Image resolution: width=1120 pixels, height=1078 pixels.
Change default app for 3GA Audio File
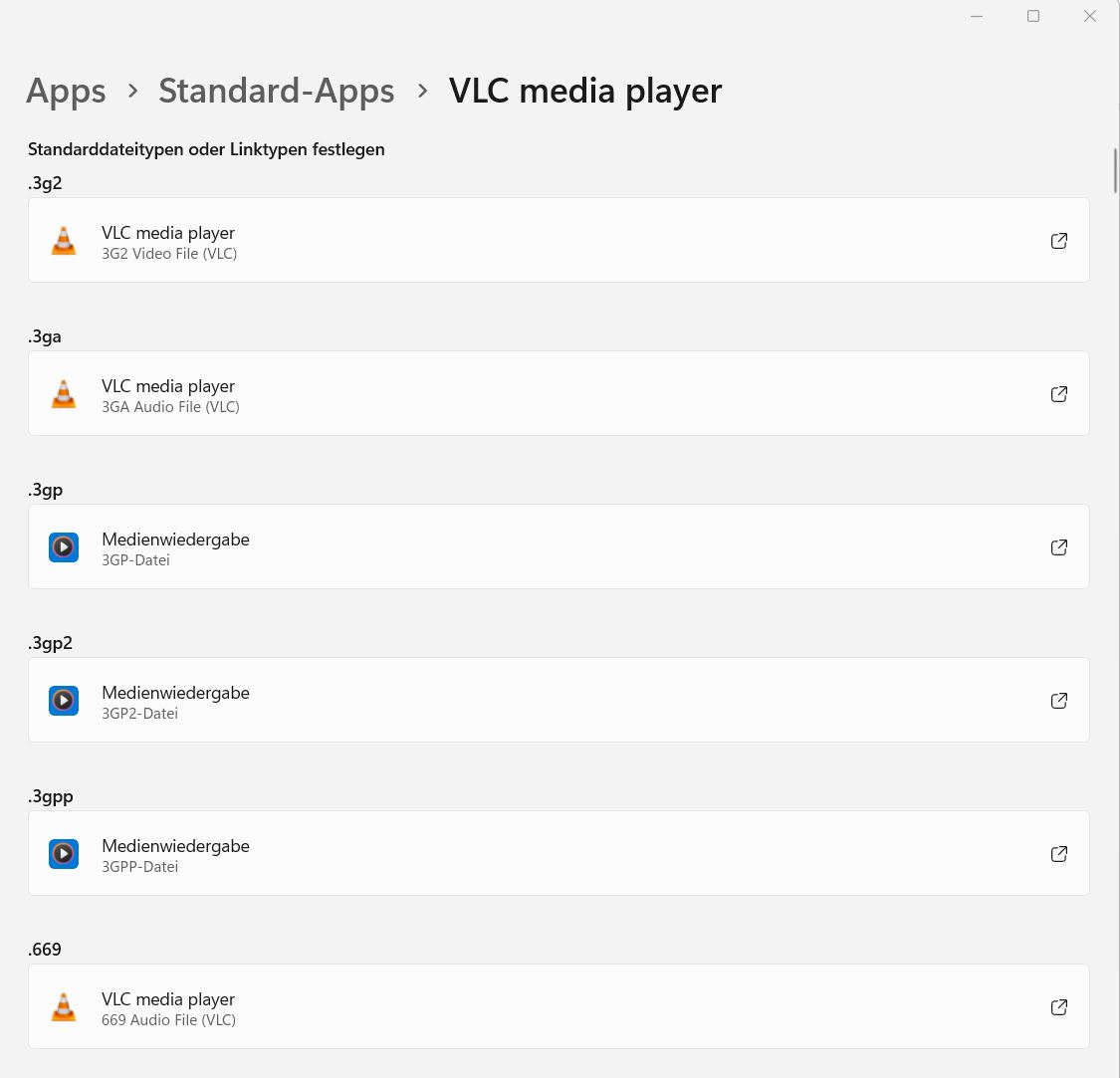click(558, 394)
